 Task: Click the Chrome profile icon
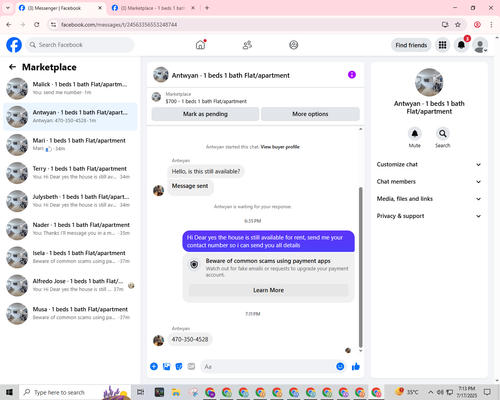[477, 24]
